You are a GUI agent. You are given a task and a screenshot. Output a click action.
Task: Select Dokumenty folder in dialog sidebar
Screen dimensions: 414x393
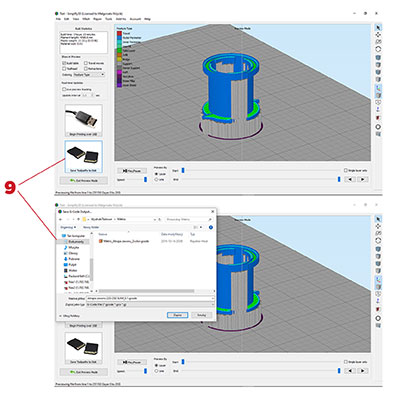[x=74, y=242]
